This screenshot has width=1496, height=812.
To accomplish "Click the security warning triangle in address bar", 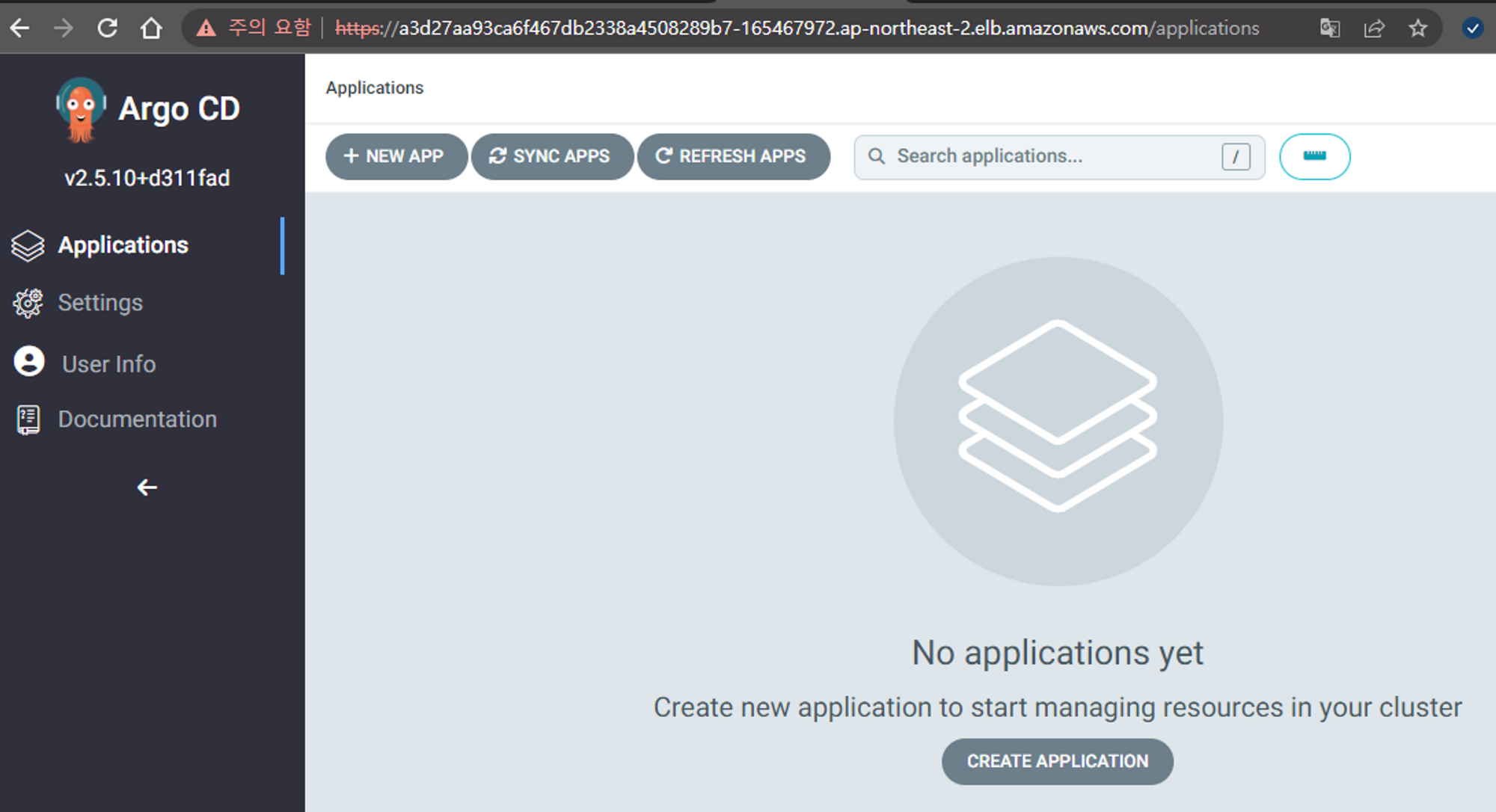I will click(206, 28).
